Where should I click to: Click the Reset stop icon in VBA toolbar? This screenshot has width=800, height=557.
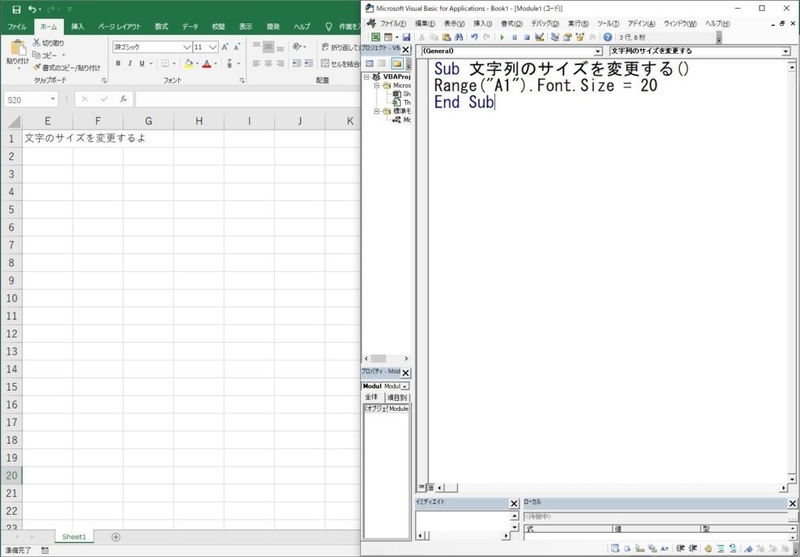pos(527,37)
